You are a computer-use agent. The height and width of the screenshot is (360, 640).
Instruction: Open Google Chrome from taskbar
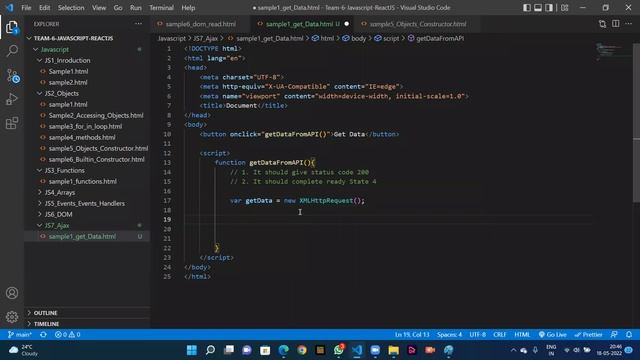[302, 350]
